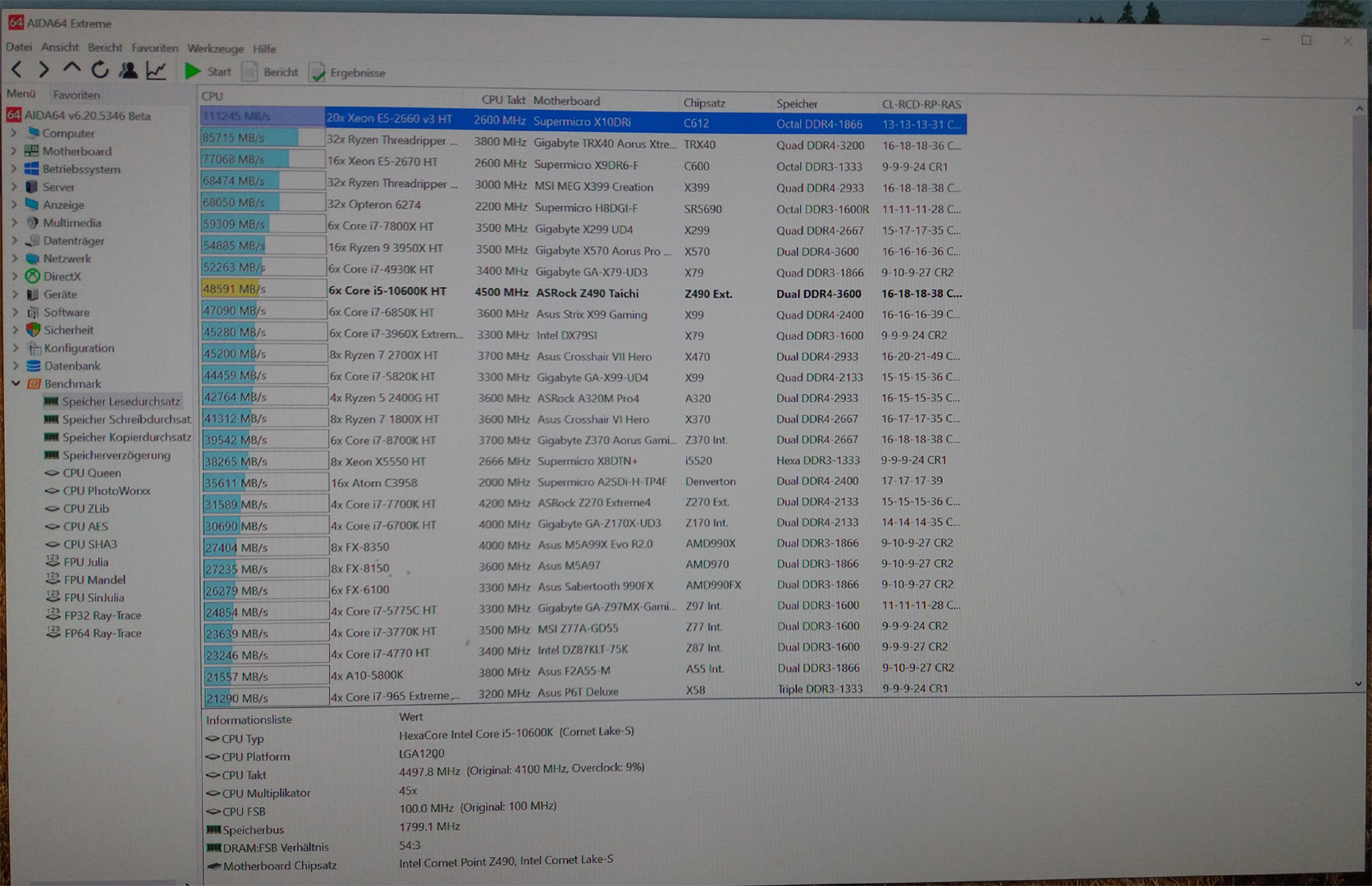The width and height of the screenshot is (1372, 886).
Task: Click scroll-up arrow of results list
Action: (x=1359, y=107)
